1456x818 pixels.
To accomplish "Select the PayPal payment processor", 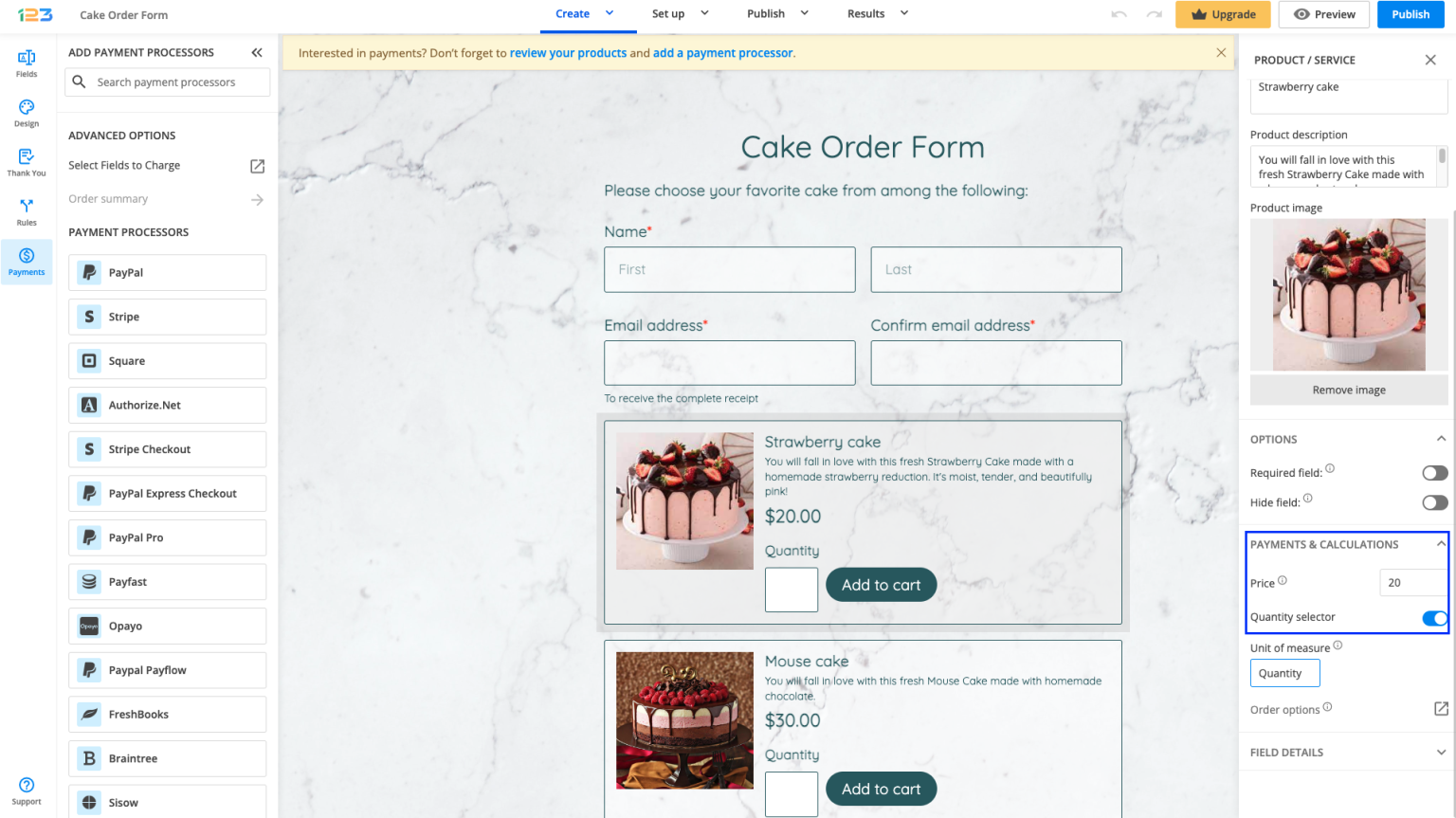I will click(167, 273).
